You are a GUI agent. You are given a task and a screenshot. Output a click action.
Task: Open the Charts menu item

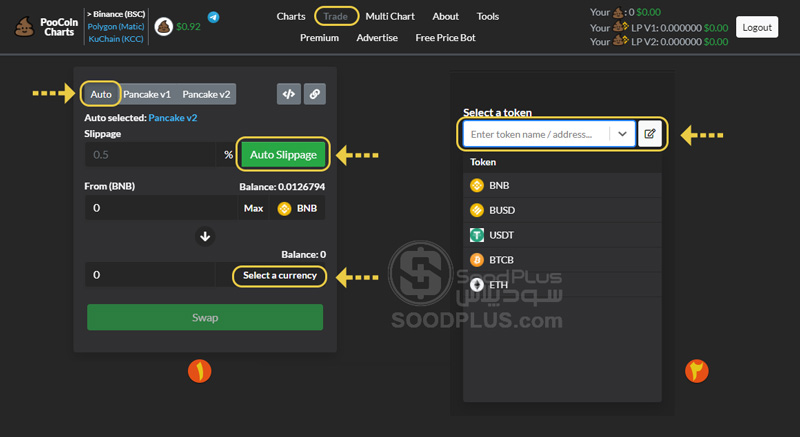(x=291, y=16)
